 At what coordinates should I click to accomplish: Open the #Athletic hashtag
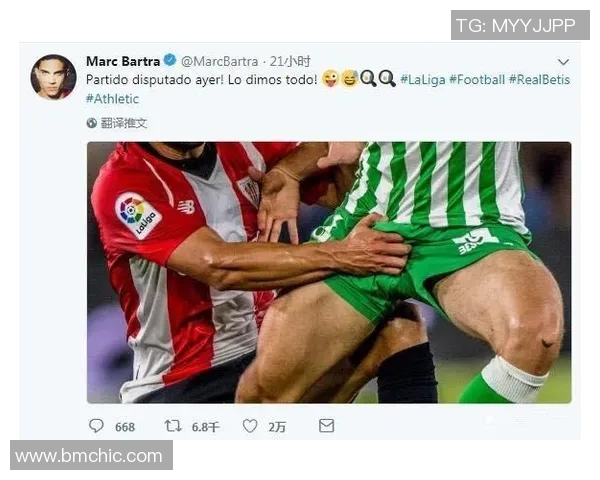tap(112, 99)
